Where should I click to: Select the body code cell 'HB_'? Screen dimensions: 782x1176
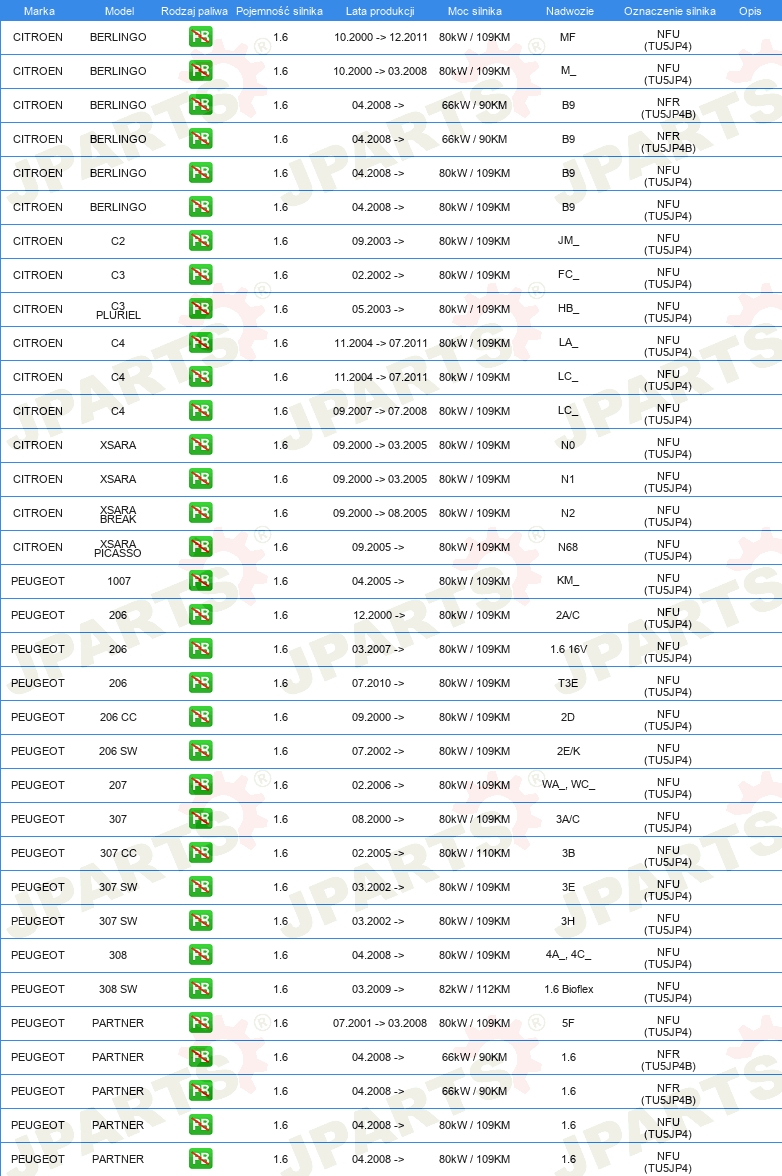coord(568,308)
